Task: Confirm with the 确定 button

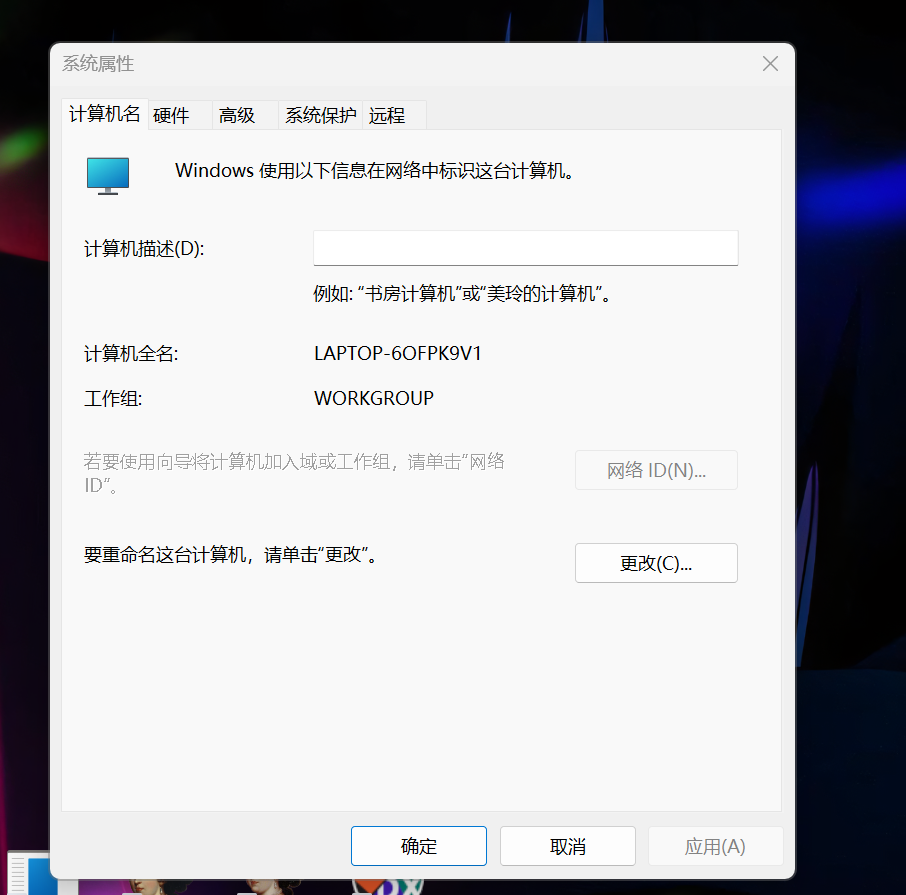Action: [418, 846]
